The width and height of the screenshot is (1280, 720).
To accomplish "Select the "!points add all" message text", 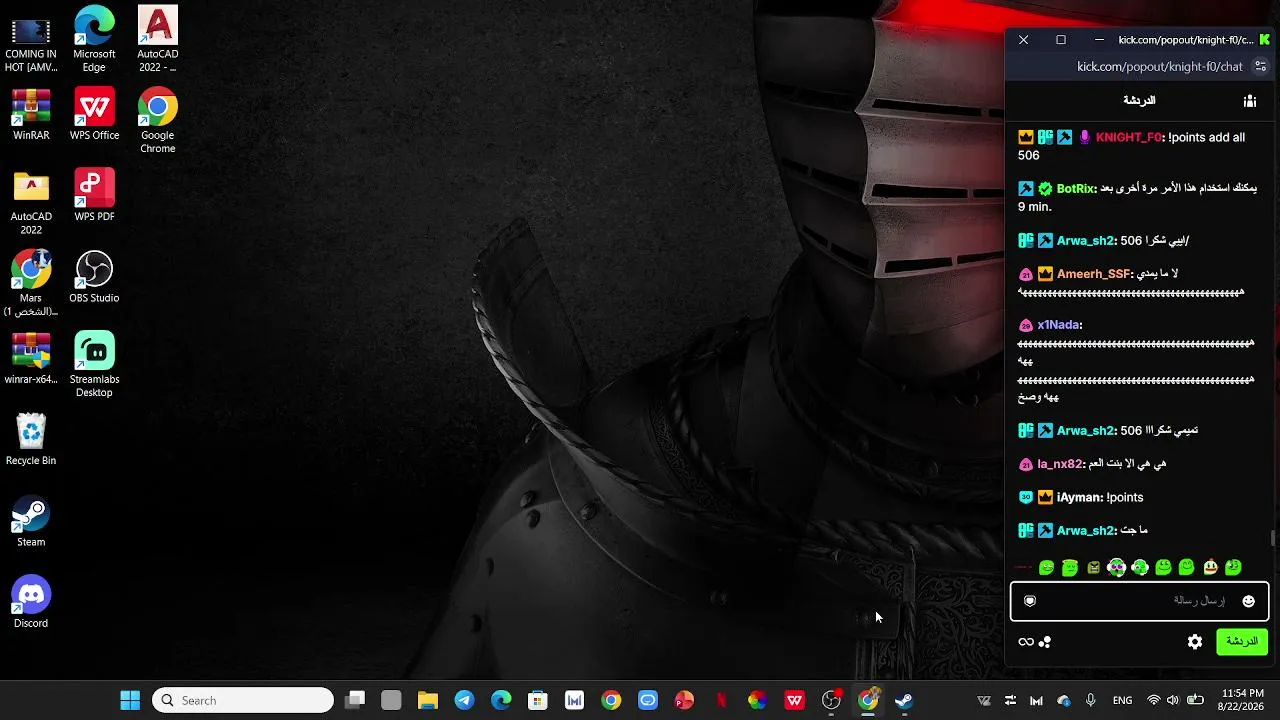I will click(x=1206, y=137).
